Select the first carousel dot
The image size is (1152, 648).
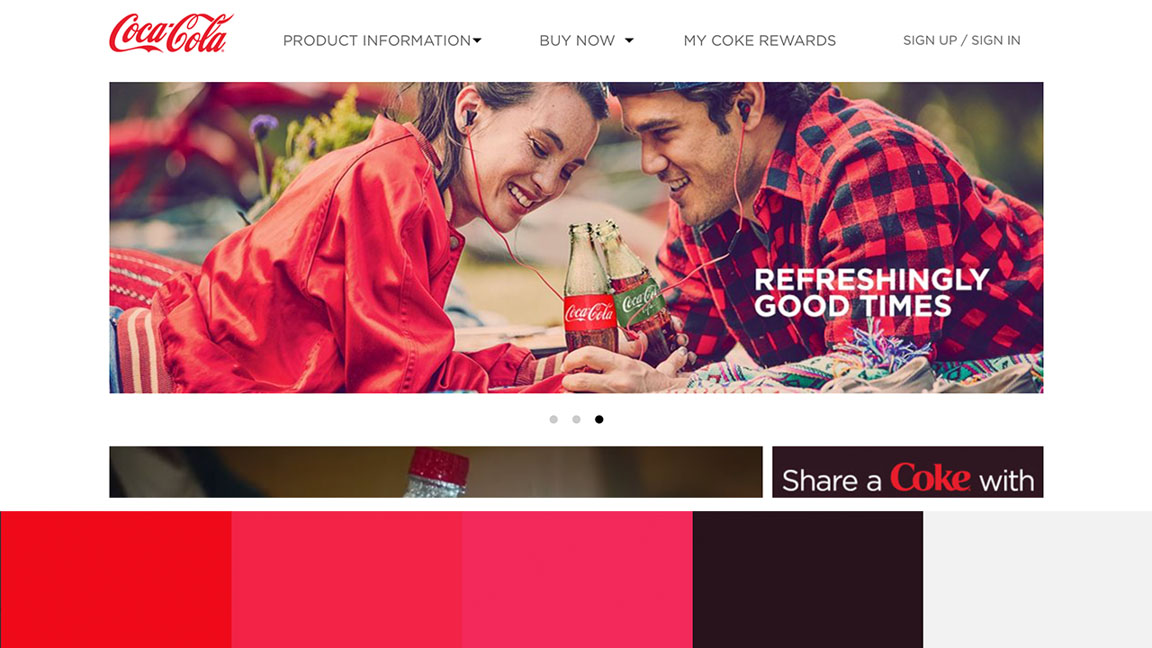pyautogui.click(x=553, y=420)
